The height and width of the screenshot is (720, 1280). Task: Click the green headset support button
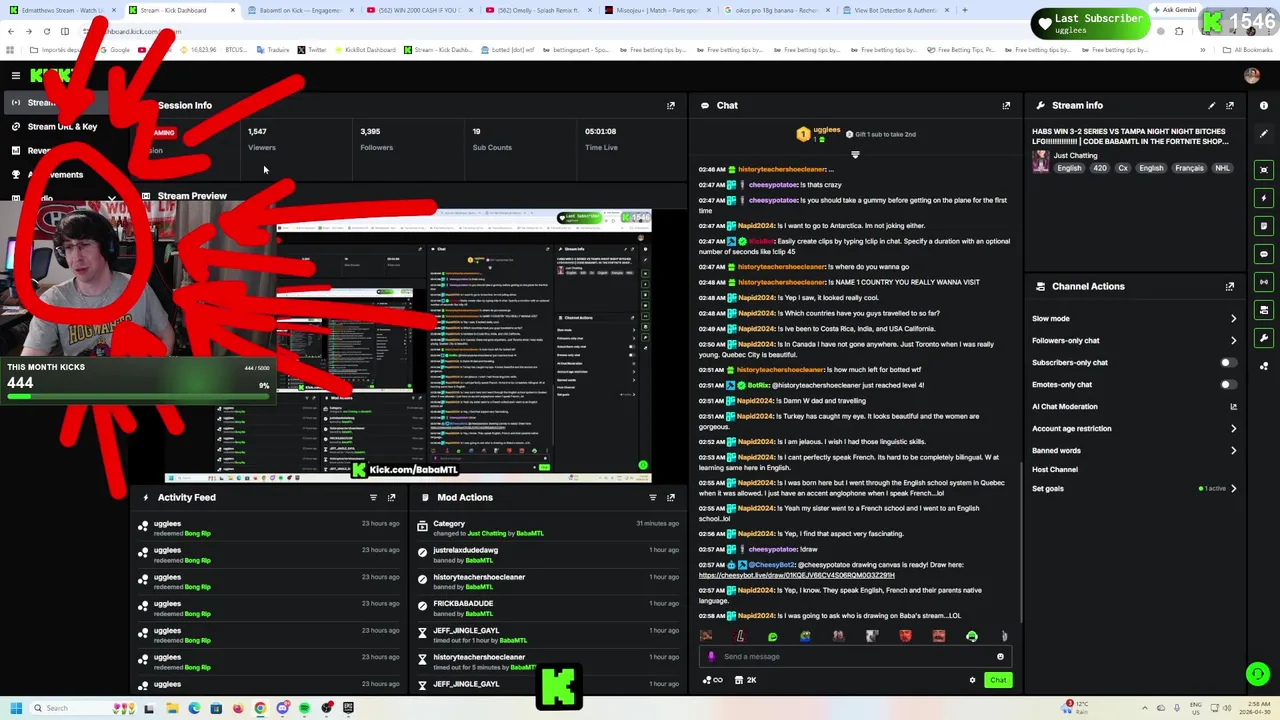pos(1258,675)
